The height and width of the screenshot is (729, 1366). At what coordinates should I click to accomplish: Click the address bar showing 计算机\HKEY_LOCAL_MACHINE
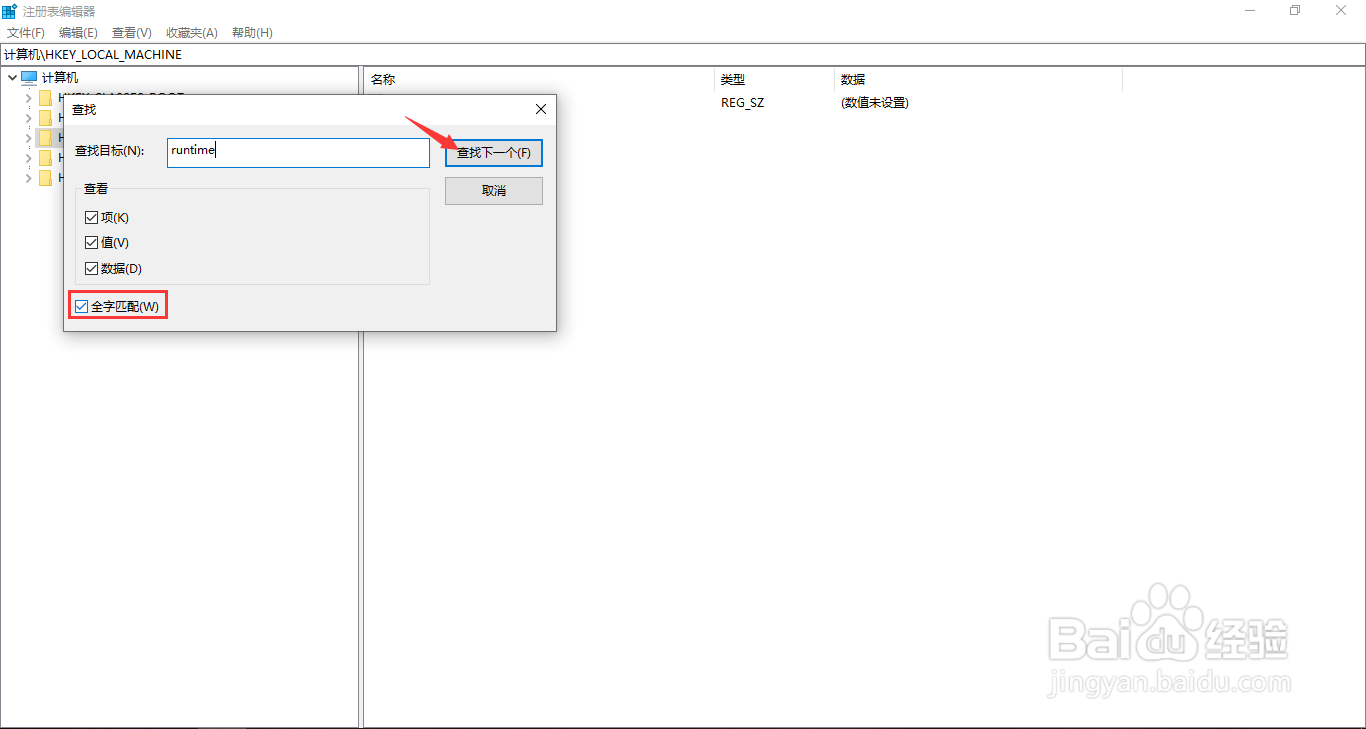coord(683,55)
